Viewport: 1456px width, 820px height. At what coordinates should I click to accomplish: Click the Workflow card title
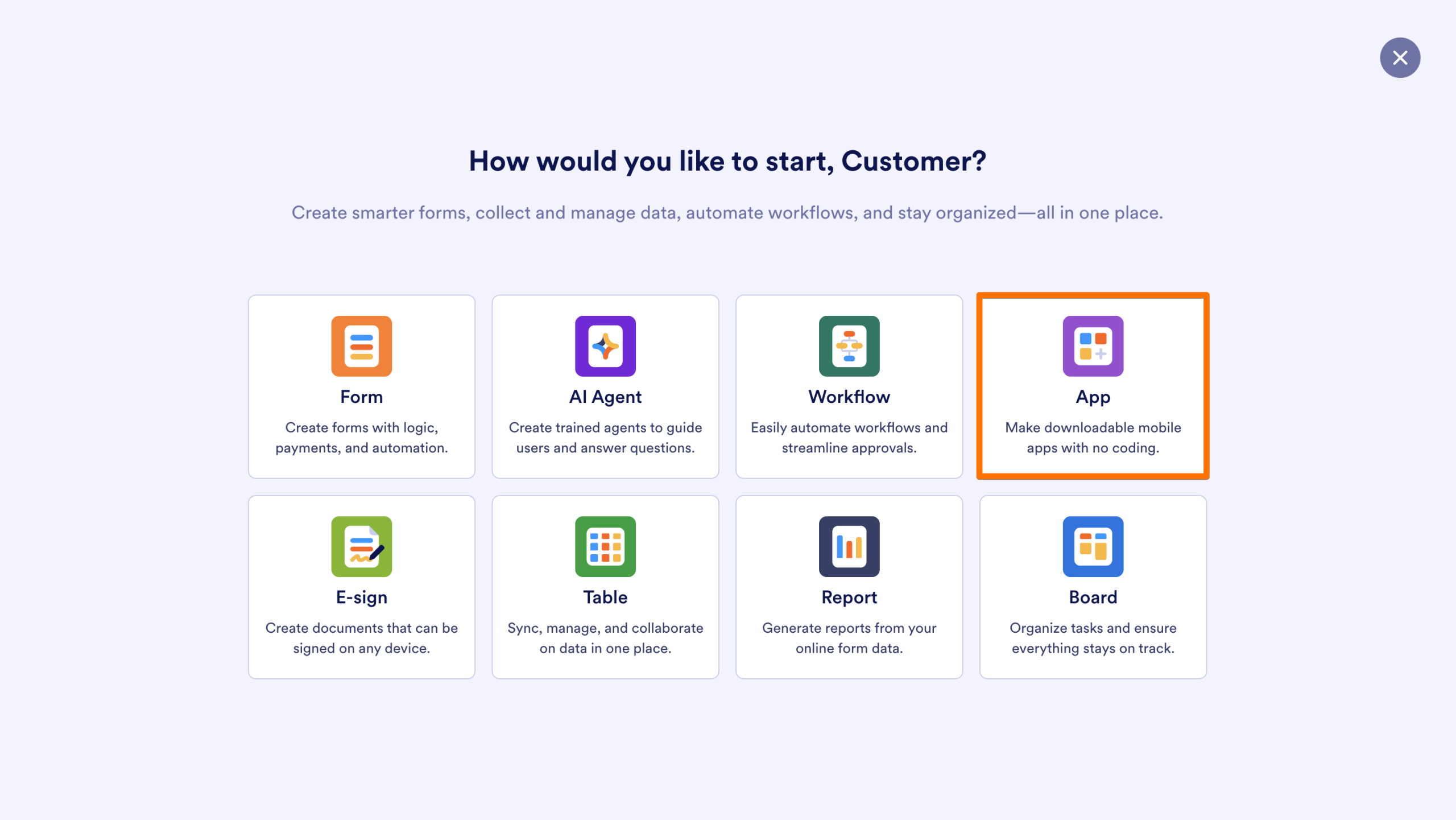click(849, 397)
